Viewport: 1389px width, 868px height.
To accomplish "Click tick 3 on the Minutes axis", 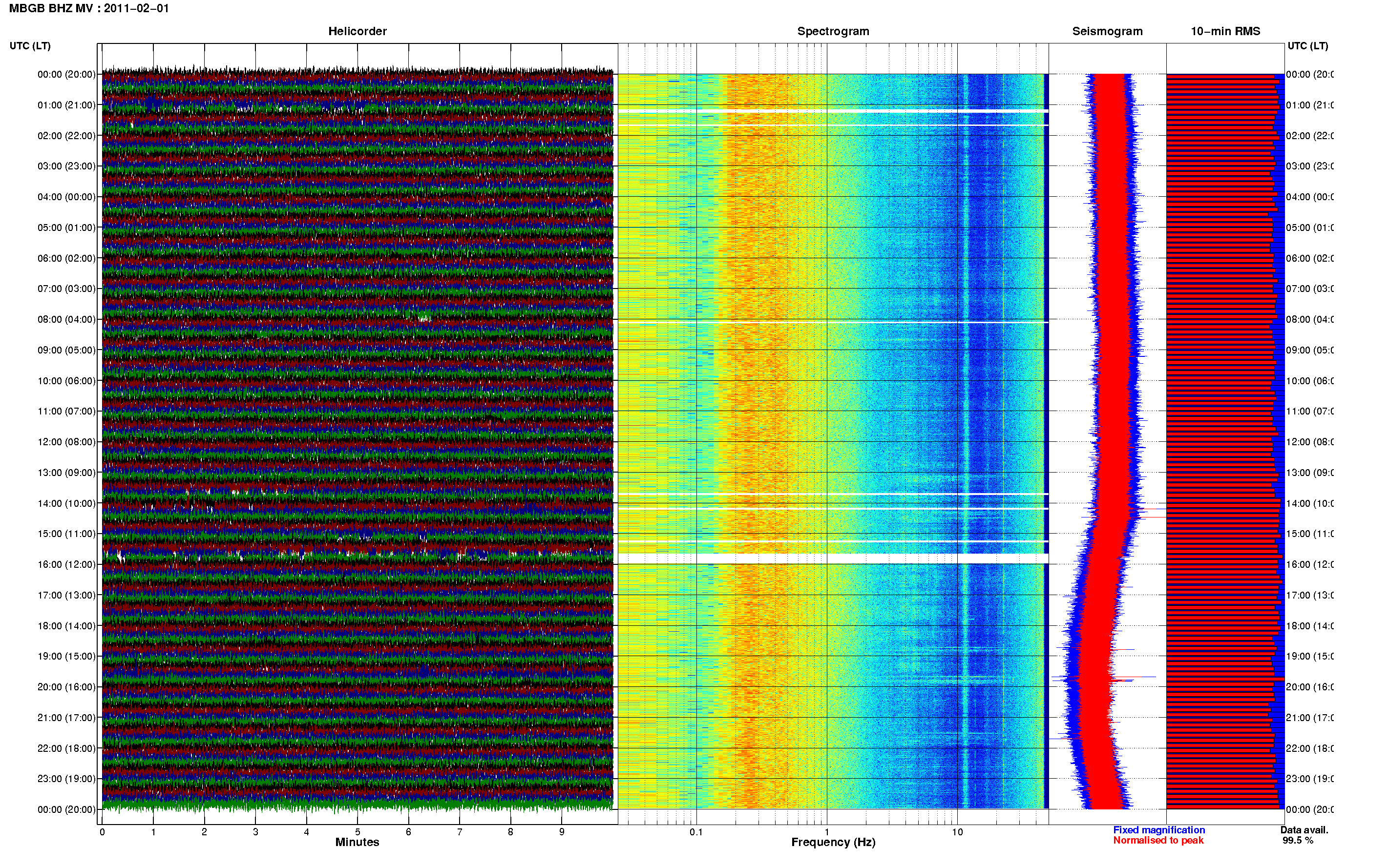I will coord(255,832).
